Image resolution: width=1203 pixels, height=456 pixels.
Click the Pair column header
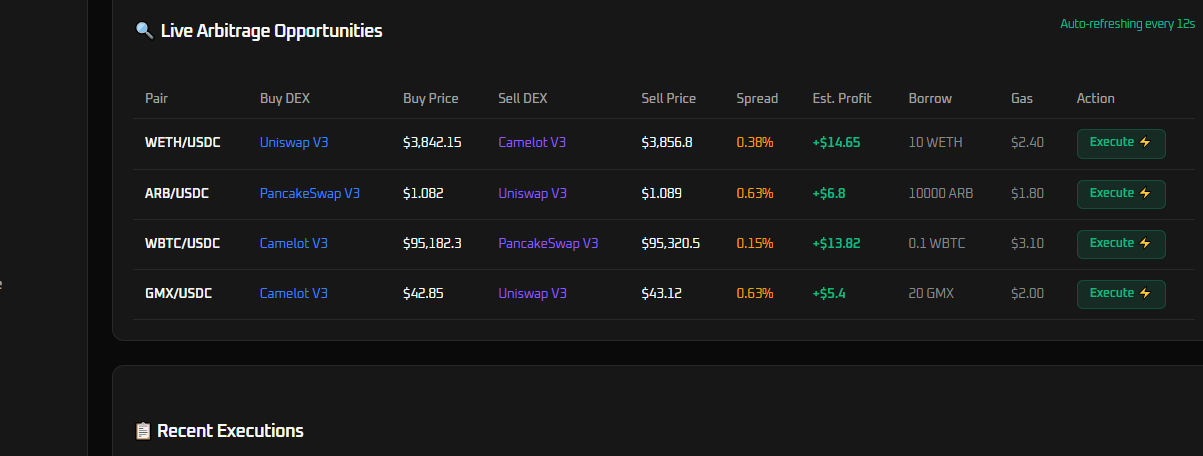(157, 98)
